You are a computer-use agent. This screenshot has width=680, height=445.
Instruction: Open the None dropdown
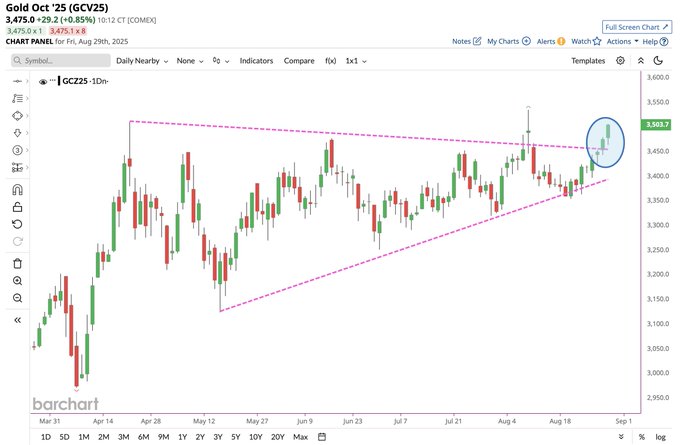pyautogui.click(x=190, y=61)
